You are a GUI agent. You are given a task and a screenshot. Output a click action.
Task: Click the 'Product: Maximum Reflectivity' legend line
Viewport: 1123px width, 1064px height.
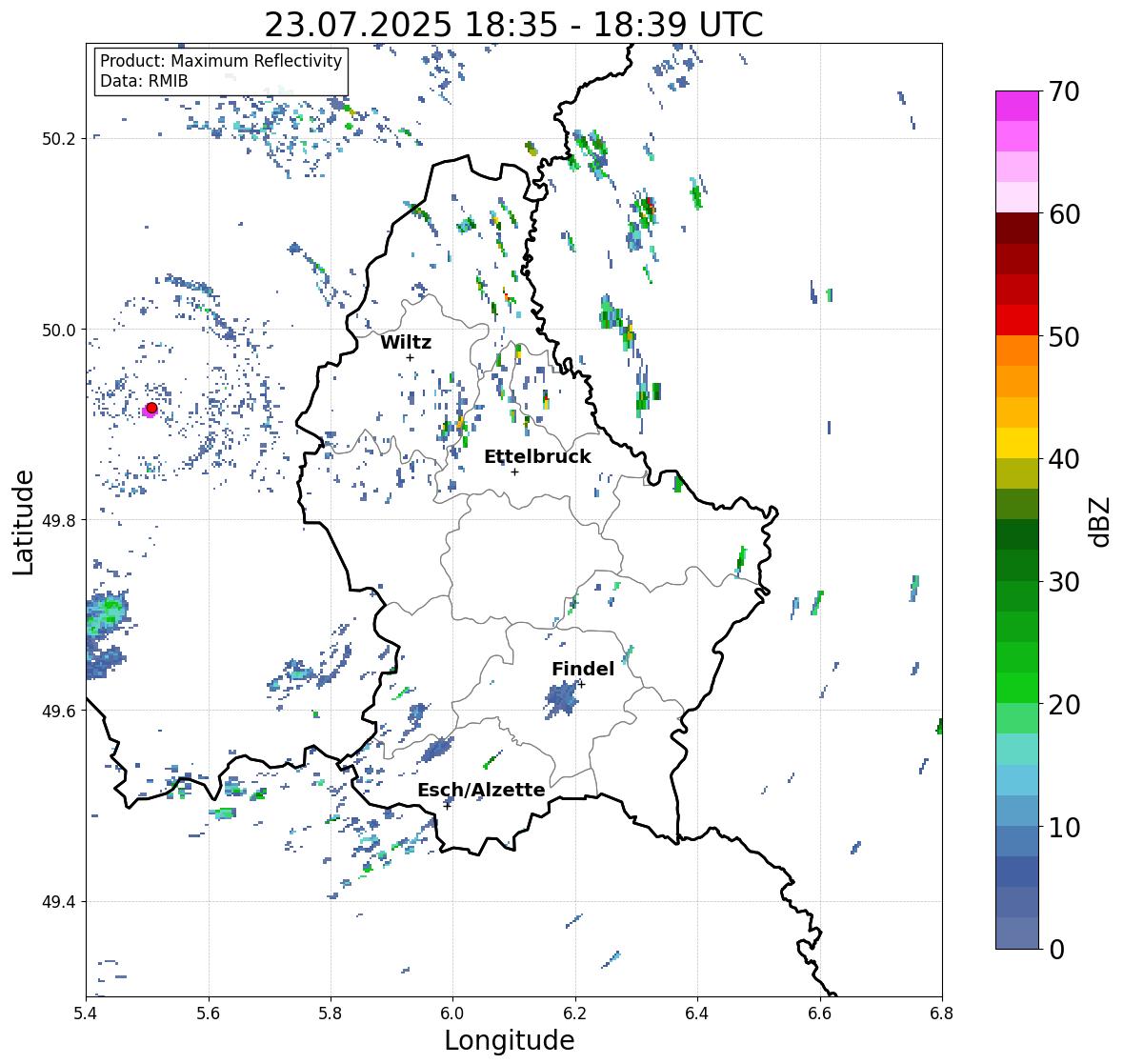221,61
